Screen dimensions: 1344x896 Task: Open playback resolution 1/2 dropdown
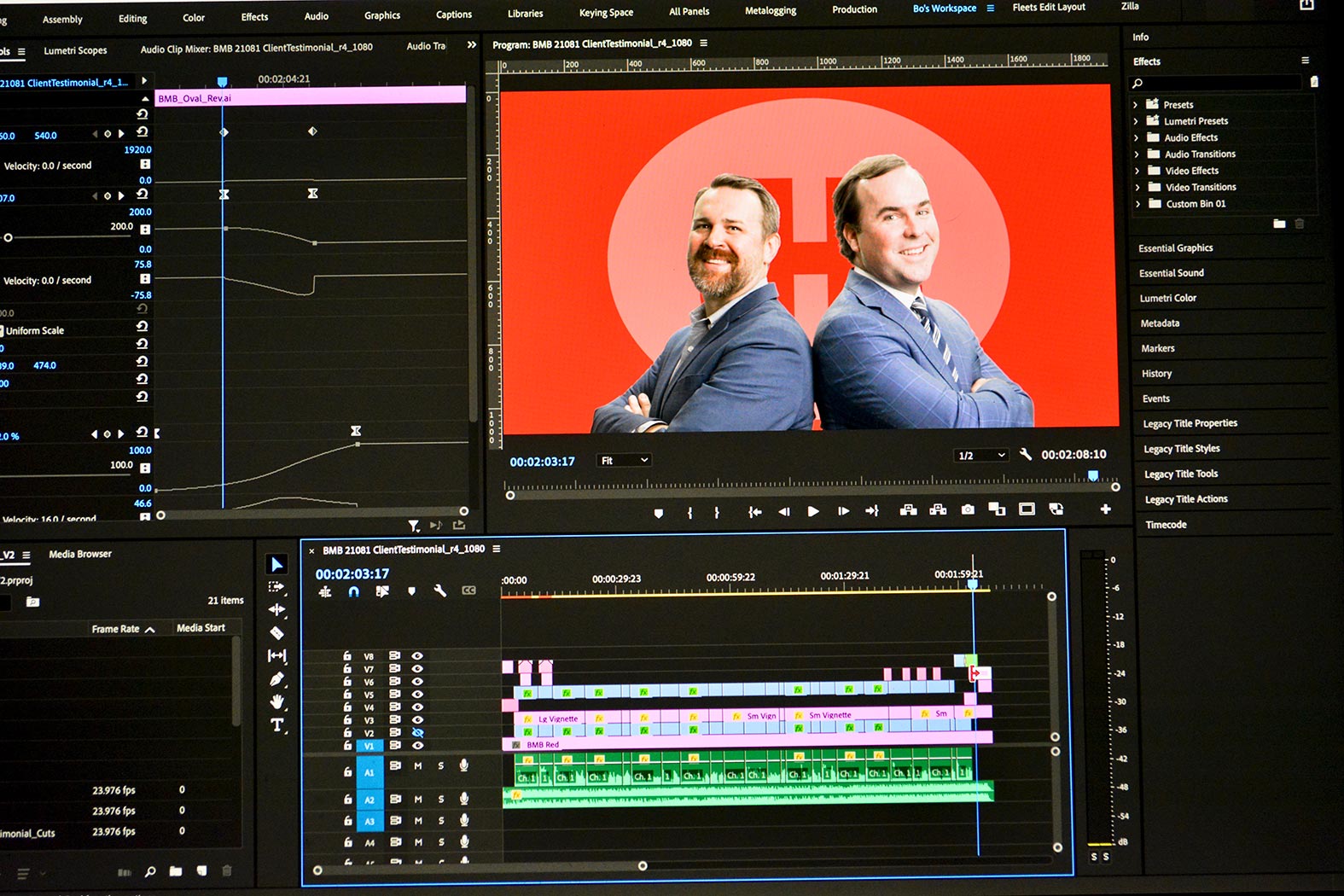coord(981,456)
